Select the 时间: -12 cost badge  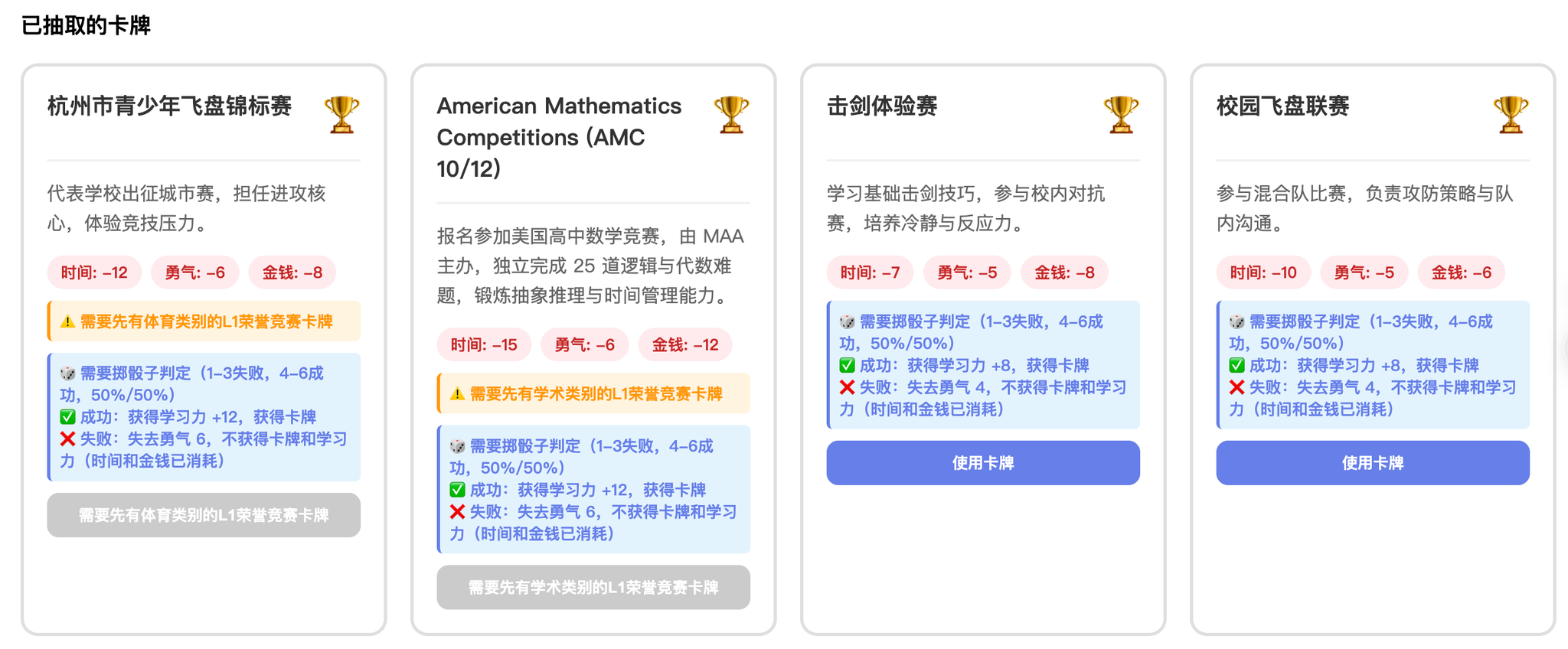click(x=94, y=272)
